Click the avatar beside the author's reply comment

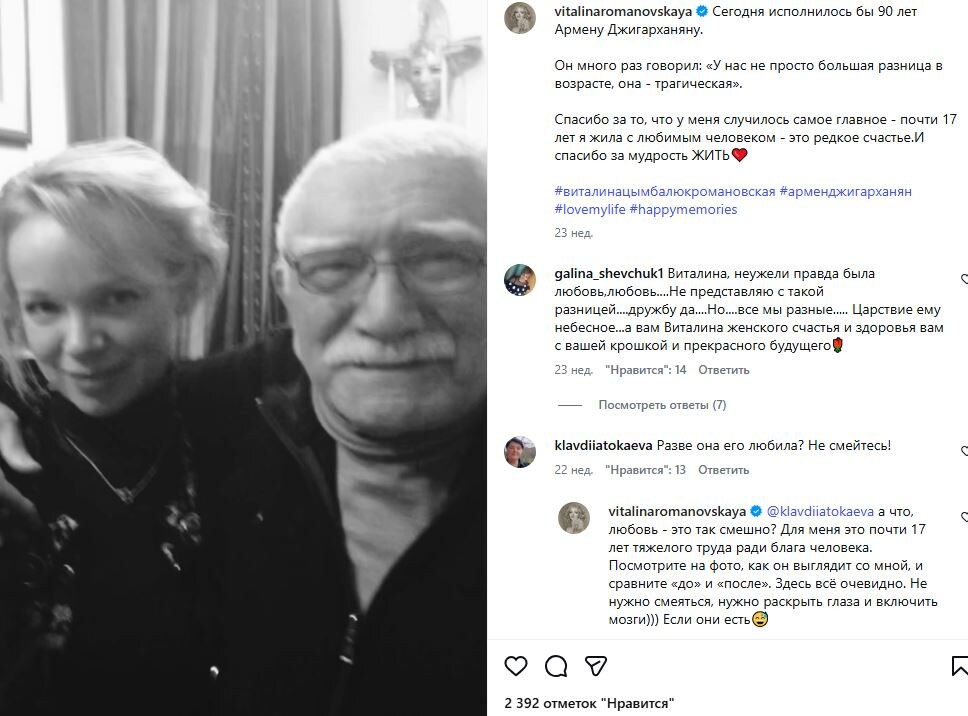click(x=574, y=518)
